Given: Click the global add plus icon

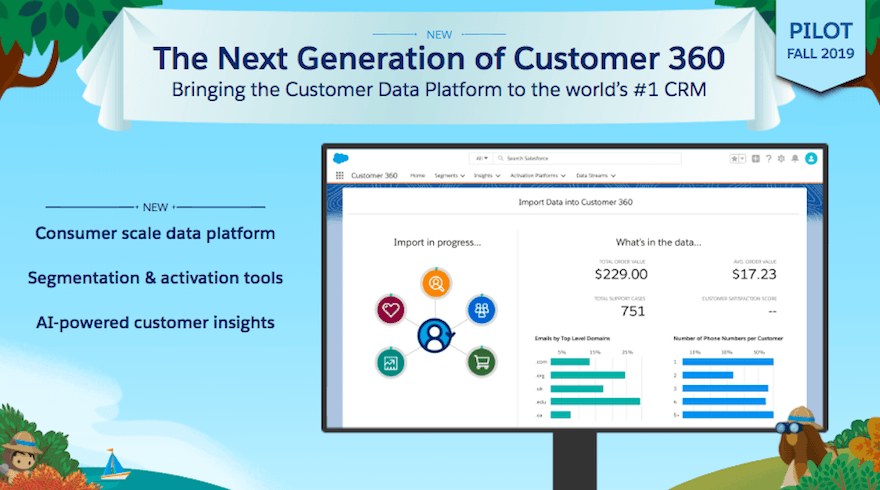Looking at the screenshot, I should pyautogui.click(x=755, y=158).
